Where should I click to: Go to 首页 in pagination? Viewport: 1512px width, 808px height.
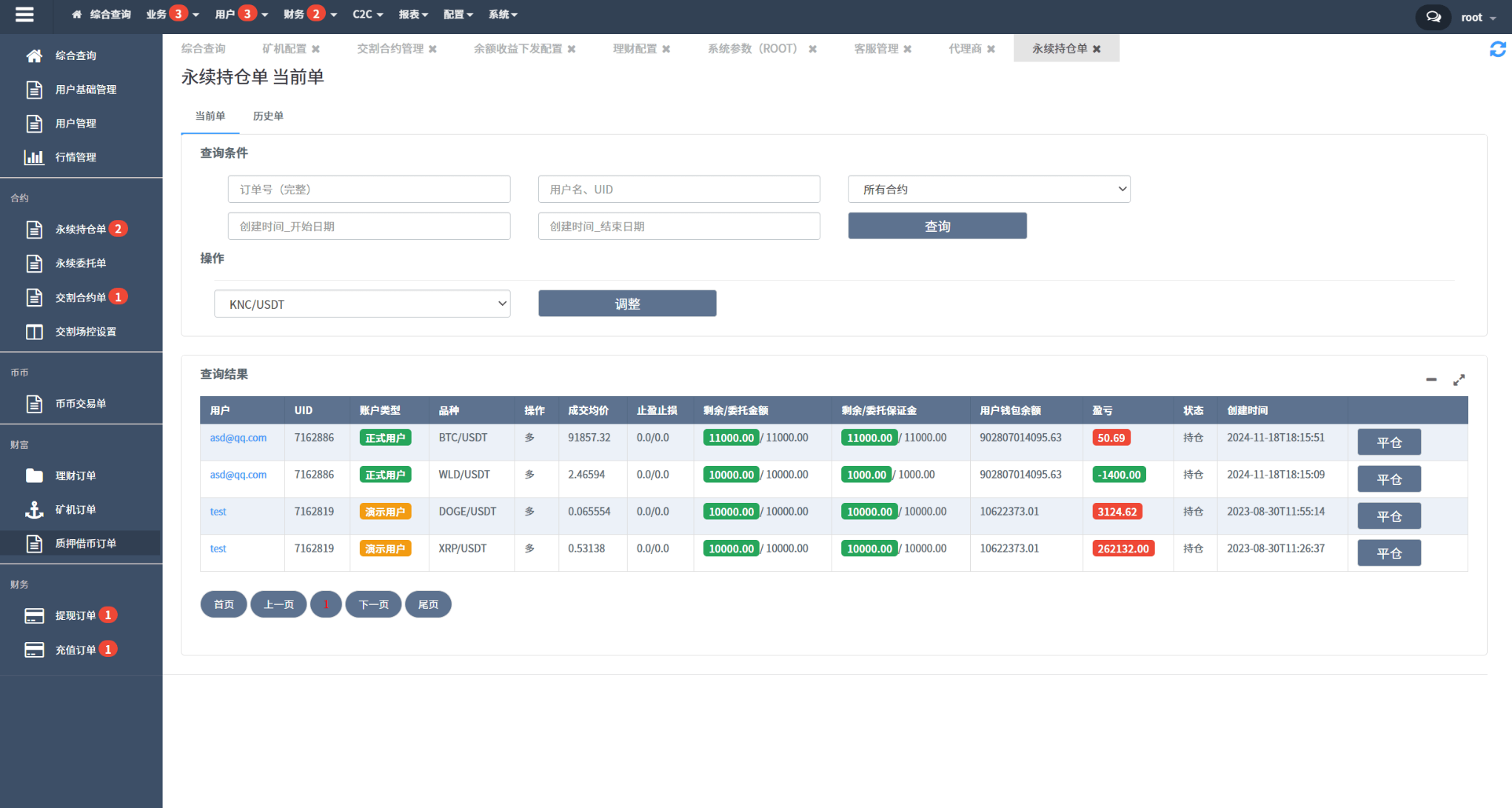[x=224, y=605]
